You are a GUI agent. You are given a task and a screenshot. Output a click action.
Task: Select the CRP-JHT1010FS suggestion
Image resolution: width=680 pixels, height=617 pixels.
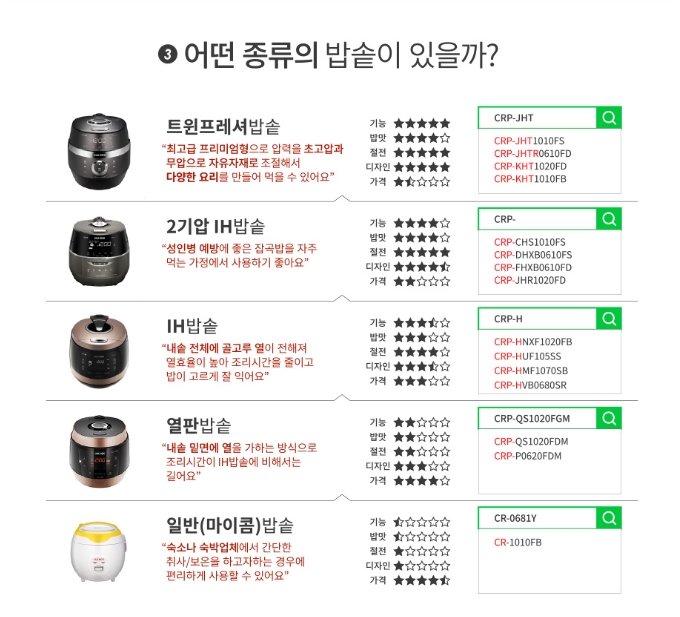point(529,141)
